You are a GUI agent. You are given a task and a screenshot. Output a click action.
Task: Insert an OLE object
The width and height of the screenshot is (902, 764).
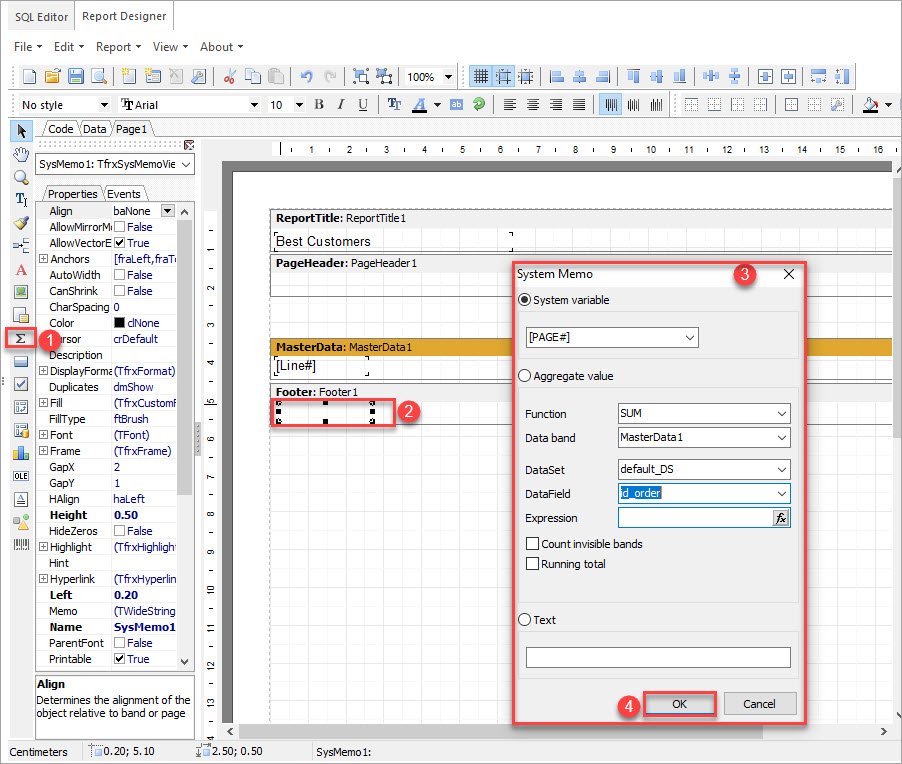click(x=21, y=476)
